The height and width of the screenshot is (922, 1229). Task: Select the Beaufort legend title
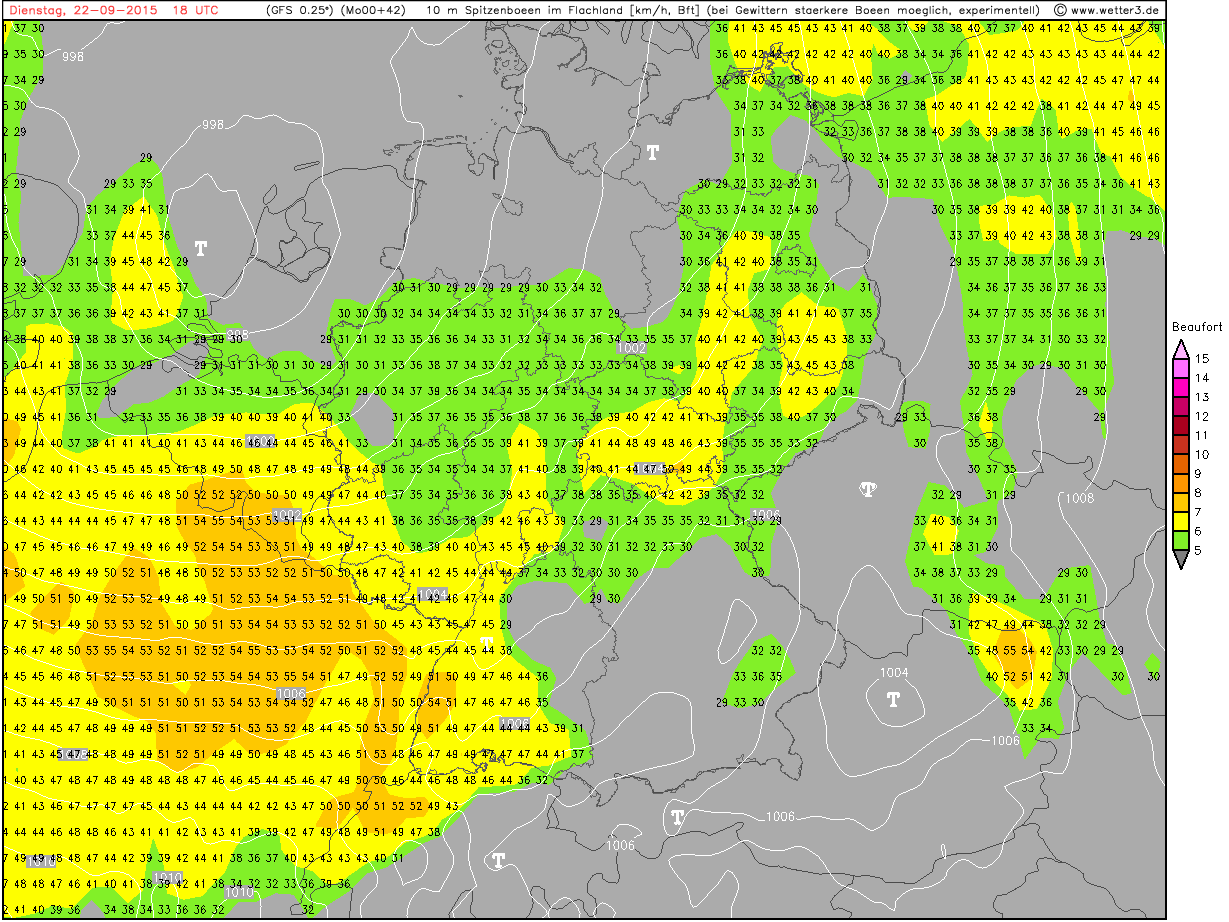pos(1197,327)
